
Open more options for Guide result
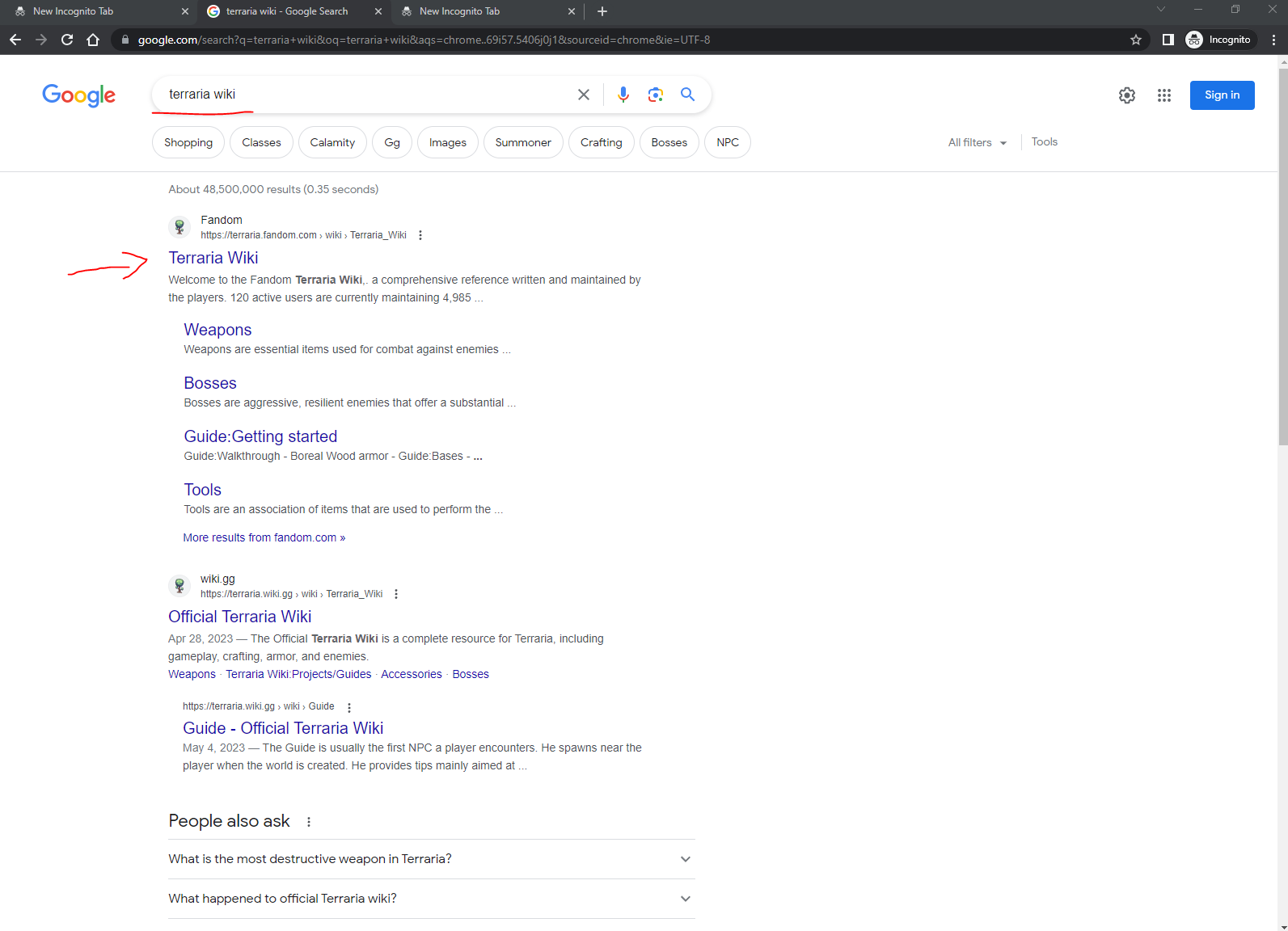pos(349,707)
